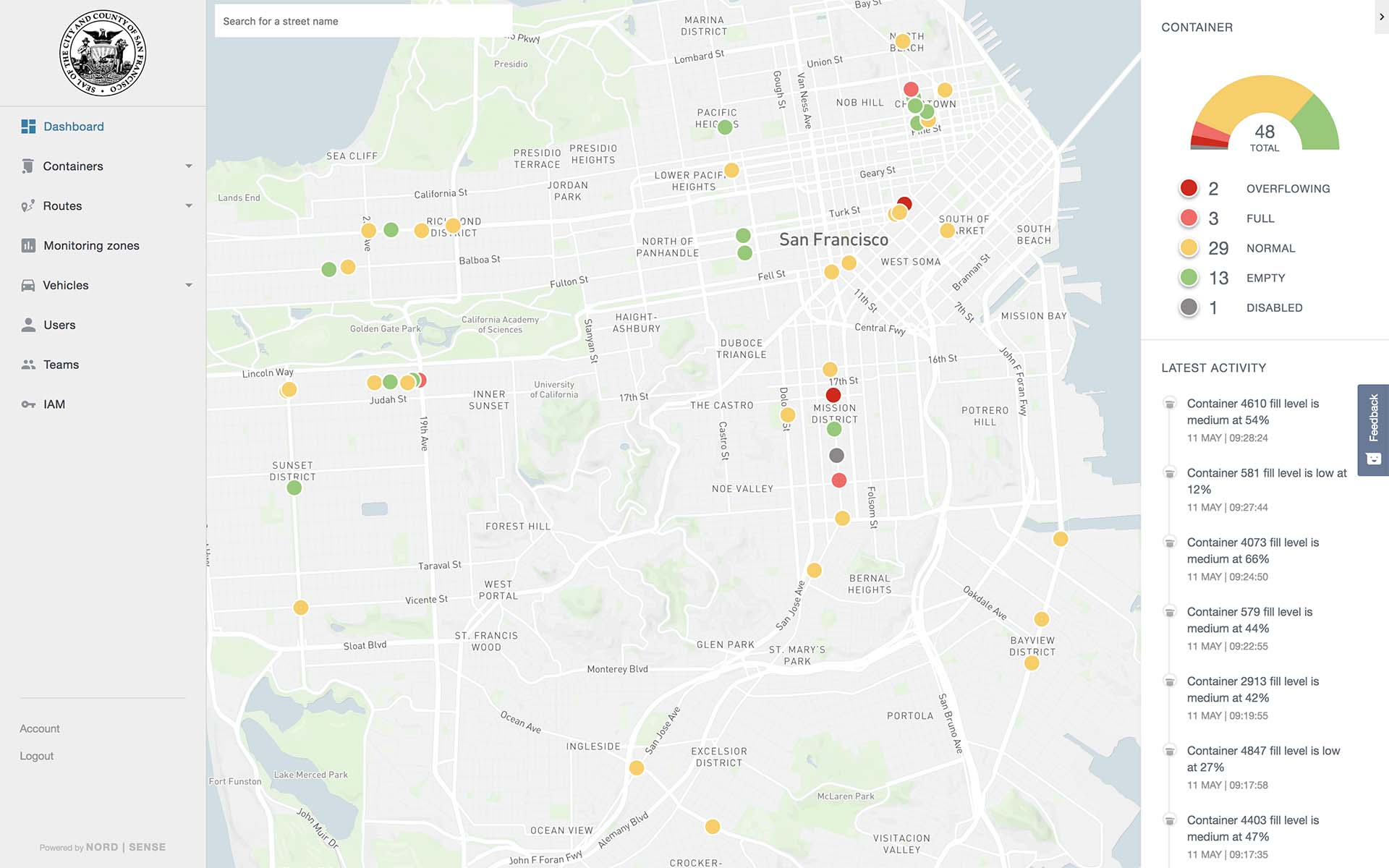
Task: Click the gray disabled container map marker
Action: [836, 456]
